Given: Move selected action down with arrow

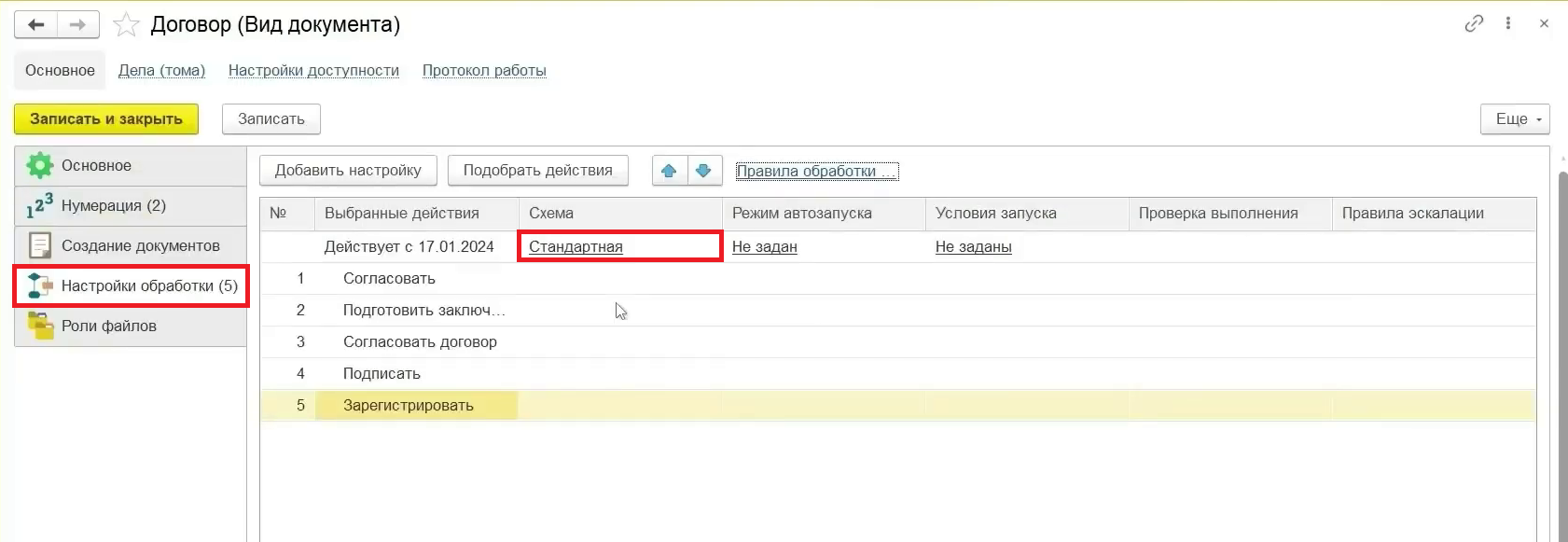Looking at the screenshot, I should (x=704, y=171).
